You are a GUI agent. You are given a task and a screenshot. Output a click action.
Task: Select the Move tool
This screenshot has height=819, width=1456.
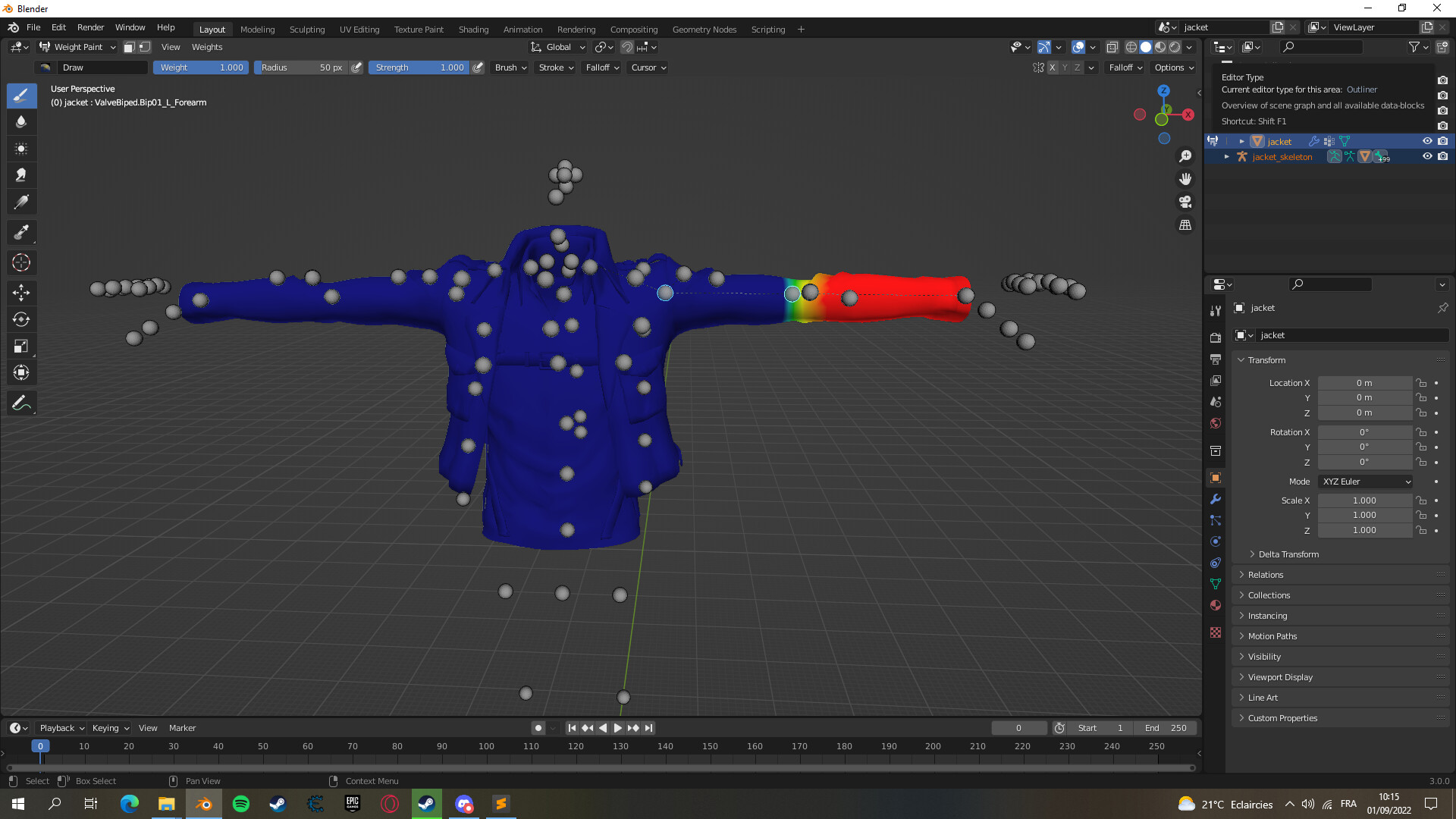pos(21,293)
